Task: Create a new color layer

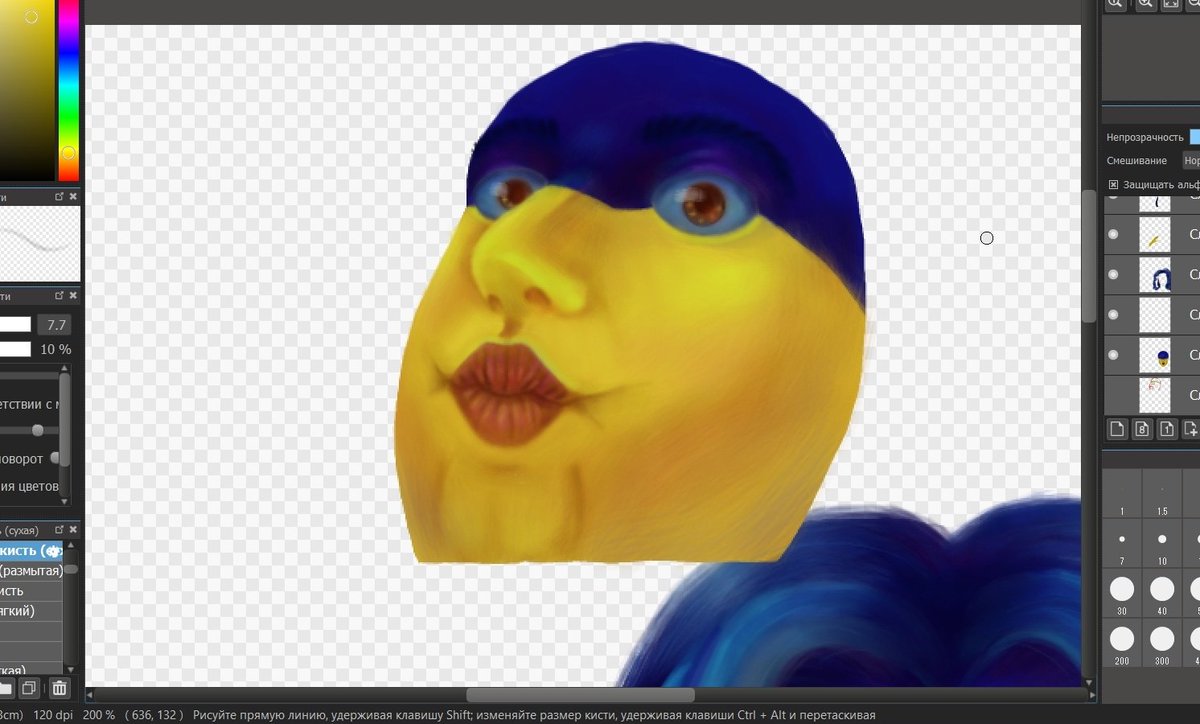Action: [x=1118, y=429]
